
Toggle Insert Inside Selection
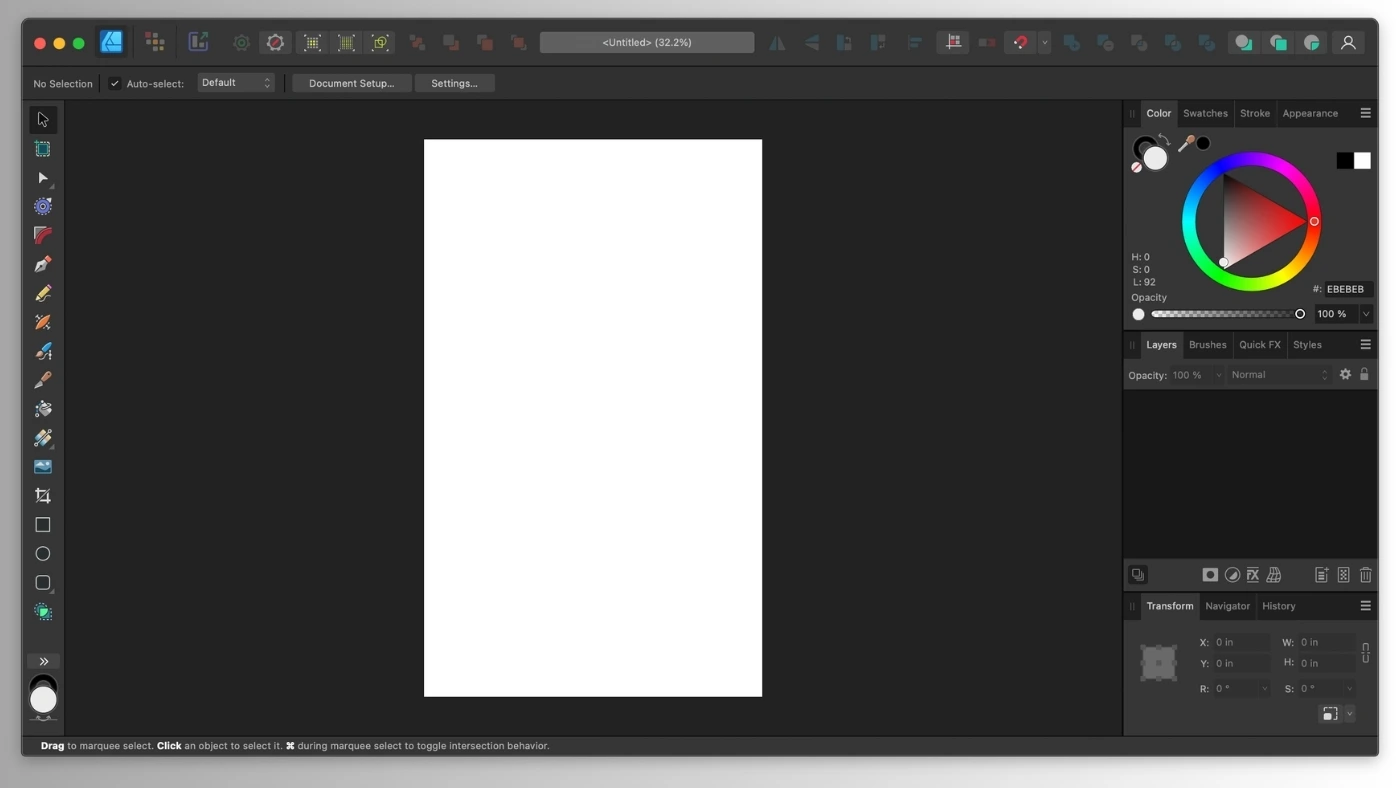coord(1311,42)
